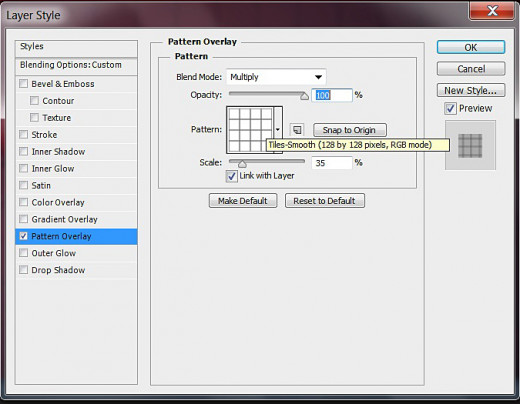Enable the Bevel & Emboss checkbox
The height and width of the screenshot is (404, 520).
coord(23,83)
